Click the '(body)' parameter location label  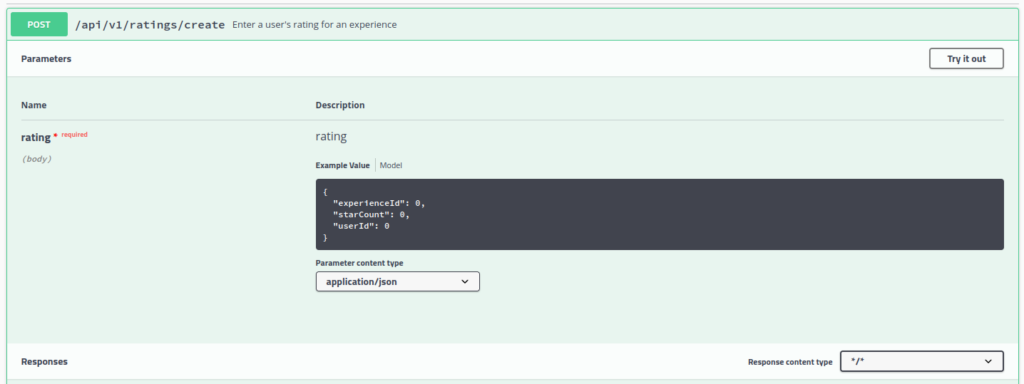click(36, 159)
